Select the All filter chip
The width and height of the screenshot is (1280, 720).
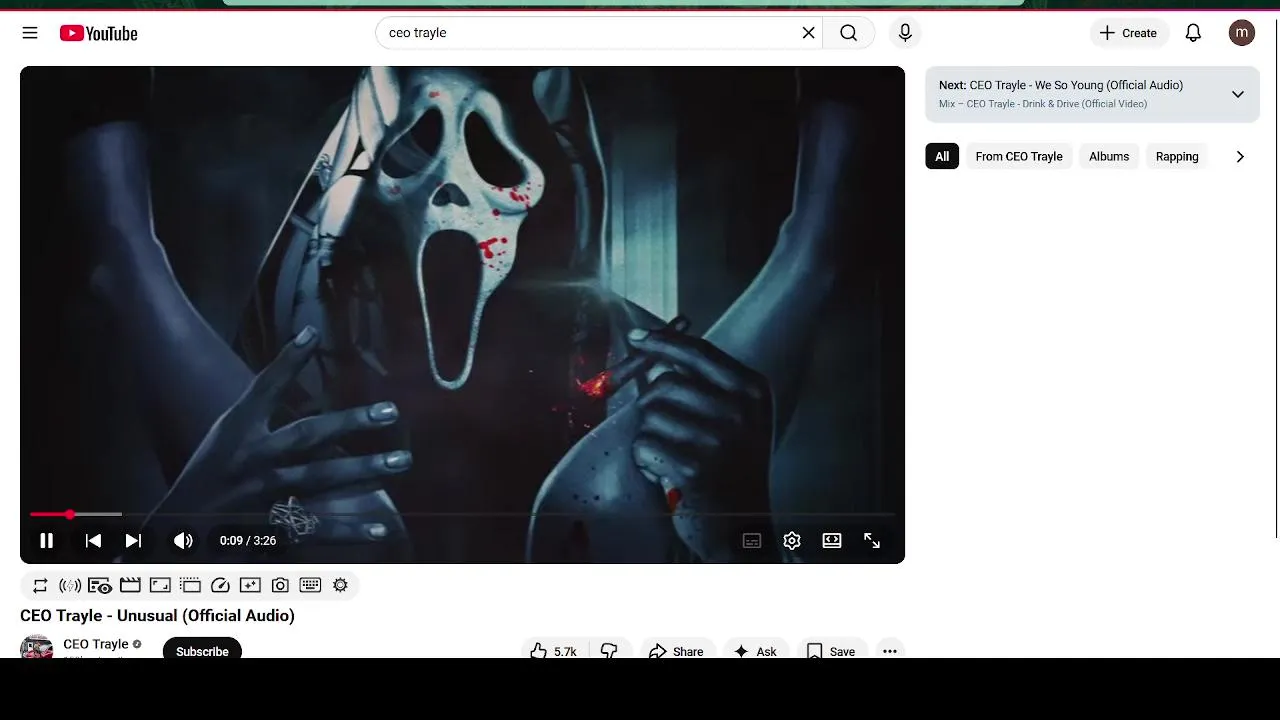coord(942,156)
